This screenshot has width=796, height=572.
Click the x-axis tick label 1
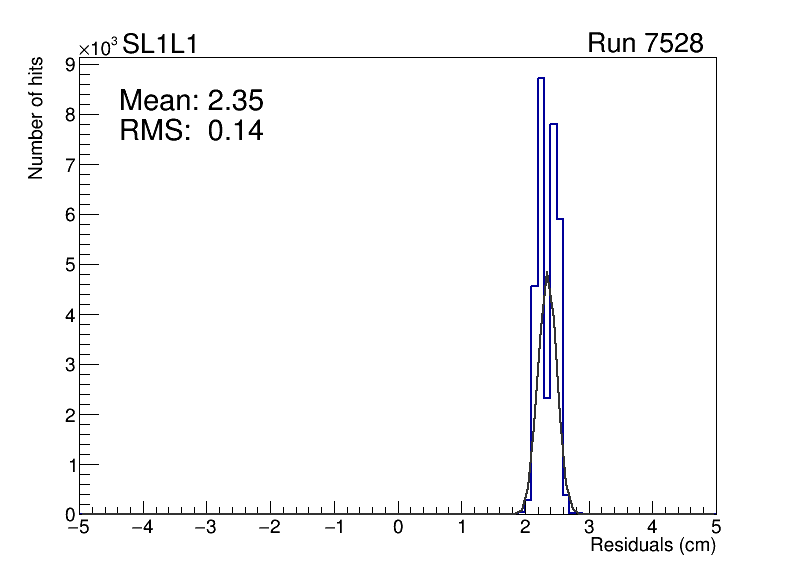(x=462, y=527)
